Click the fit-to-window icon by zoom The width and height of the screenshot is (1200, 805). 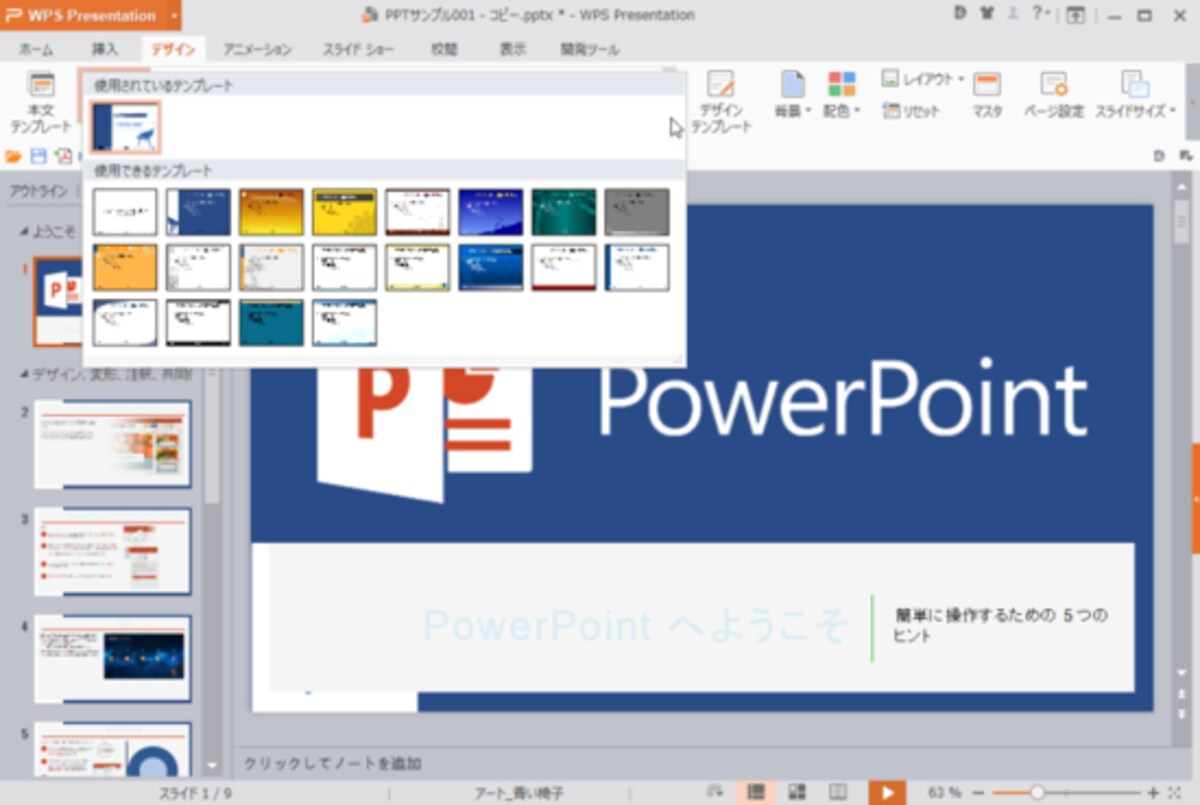tap(1174, 792)
